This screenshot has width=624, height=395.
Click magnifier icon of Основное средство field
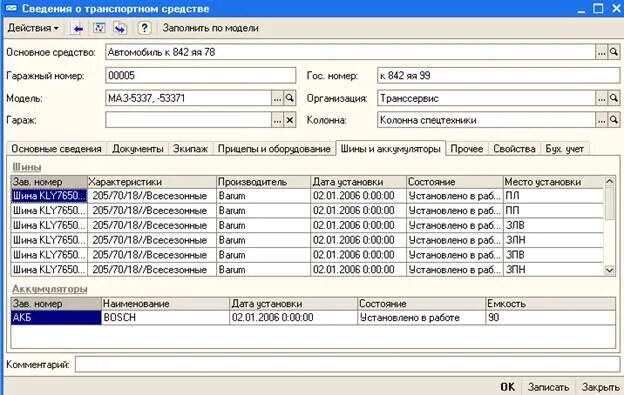614,52
